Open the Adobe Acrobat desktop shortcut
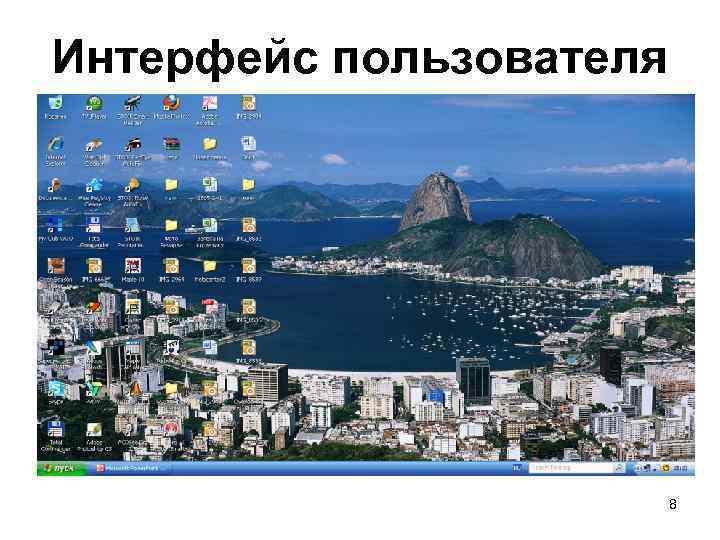720x540 pixels. point(209,110)
